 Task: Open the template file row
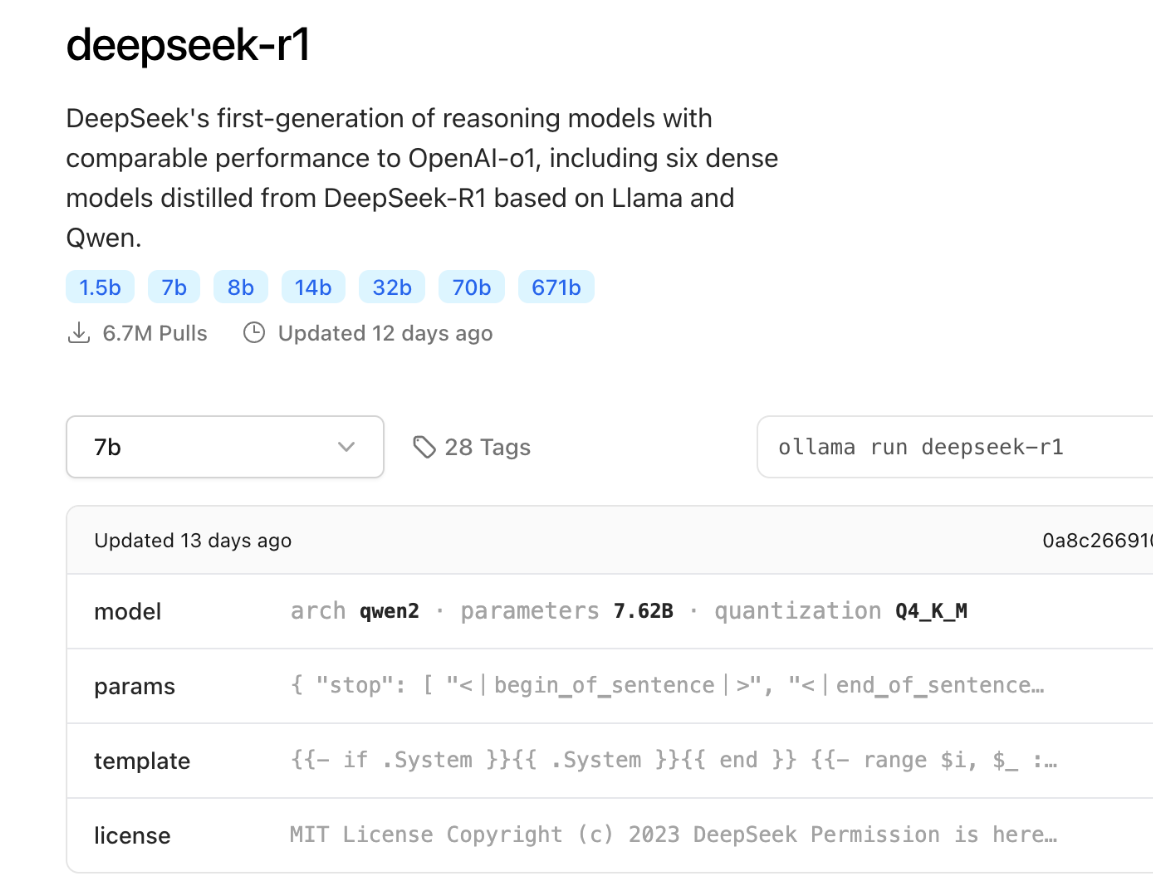(610, 760)
